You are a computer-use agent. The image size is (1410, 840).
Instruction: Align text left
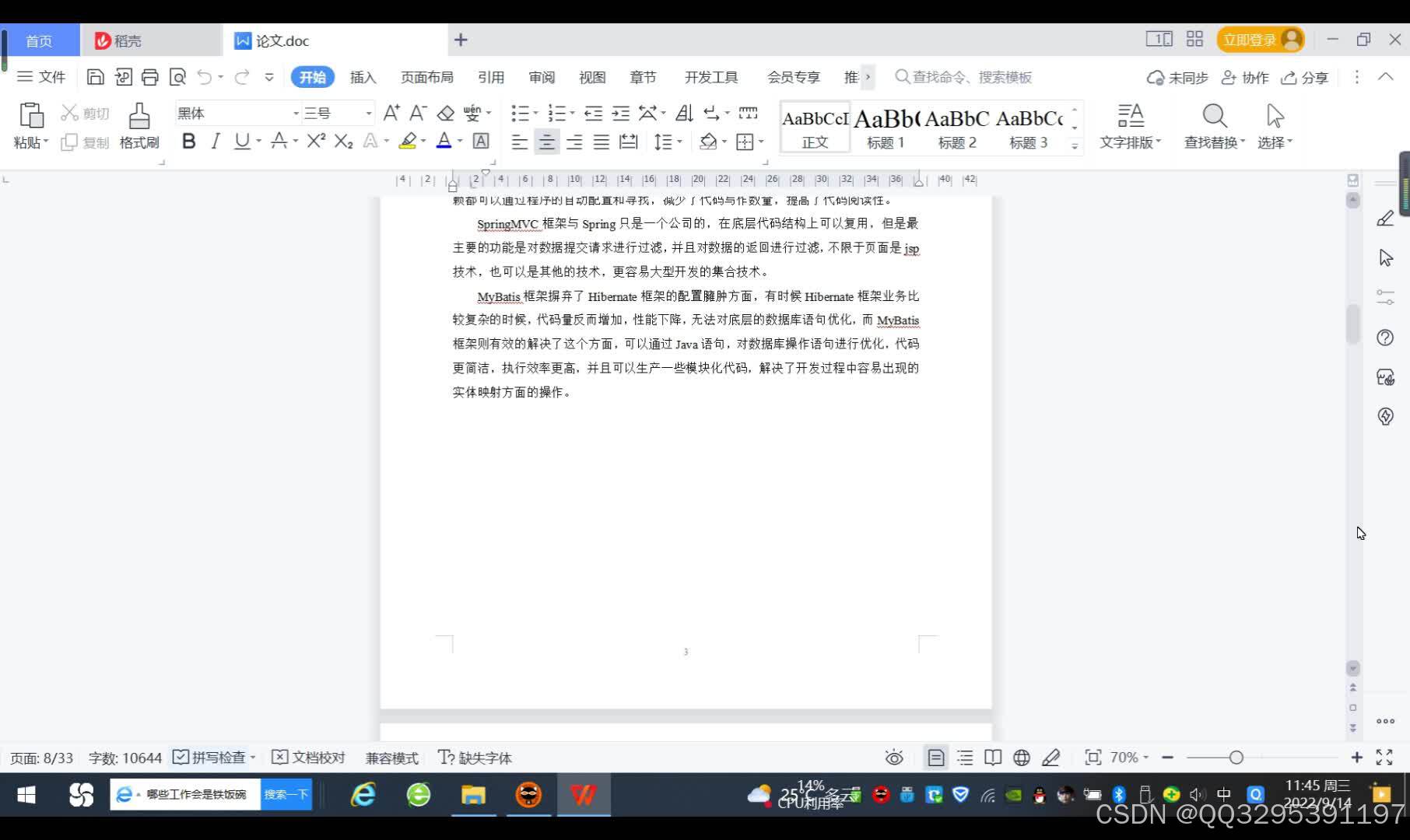pyautogui.click(x=519, y=142)
